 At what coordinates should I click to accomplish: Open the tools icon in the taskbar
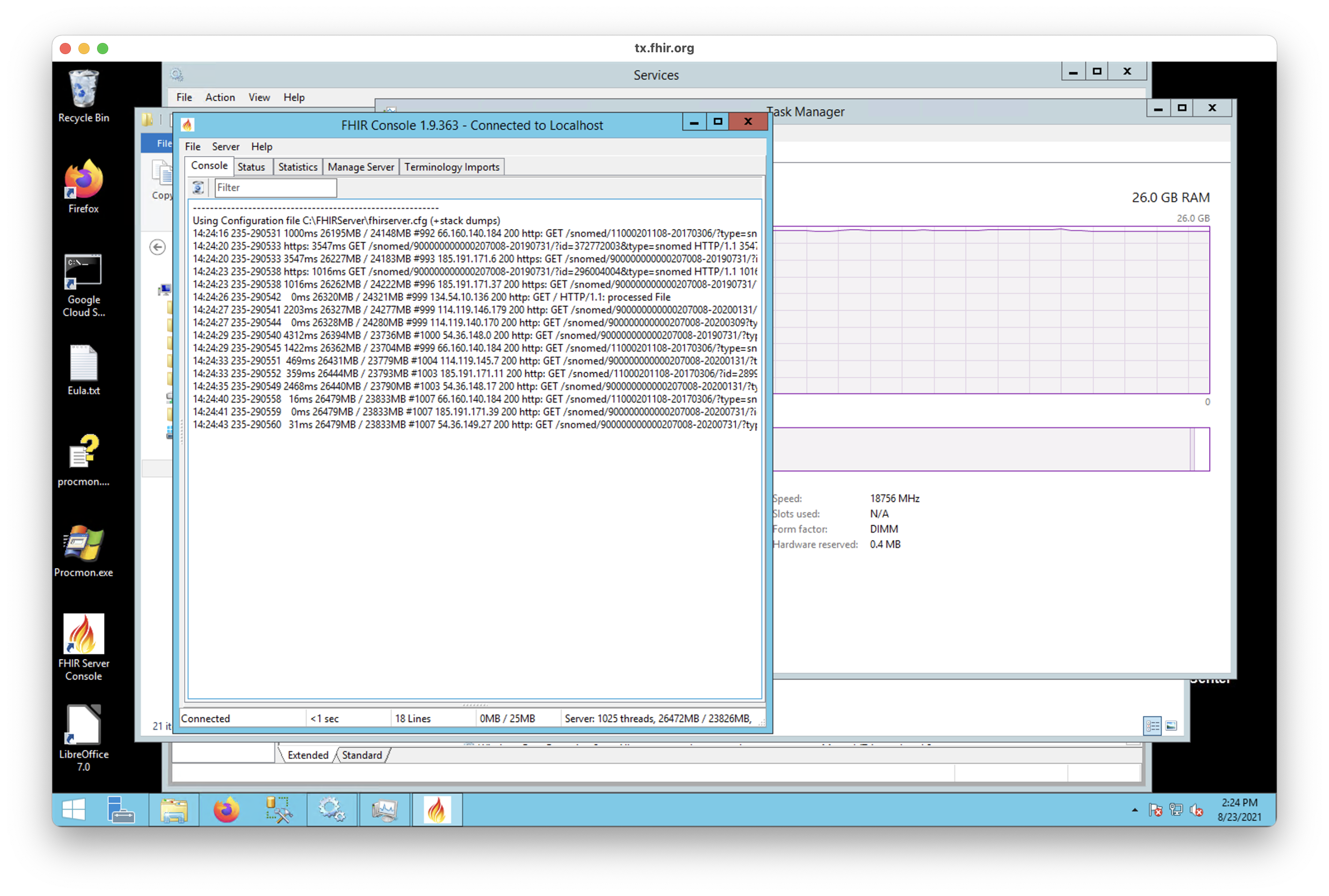pyautogui.click(x=279, y=810)
